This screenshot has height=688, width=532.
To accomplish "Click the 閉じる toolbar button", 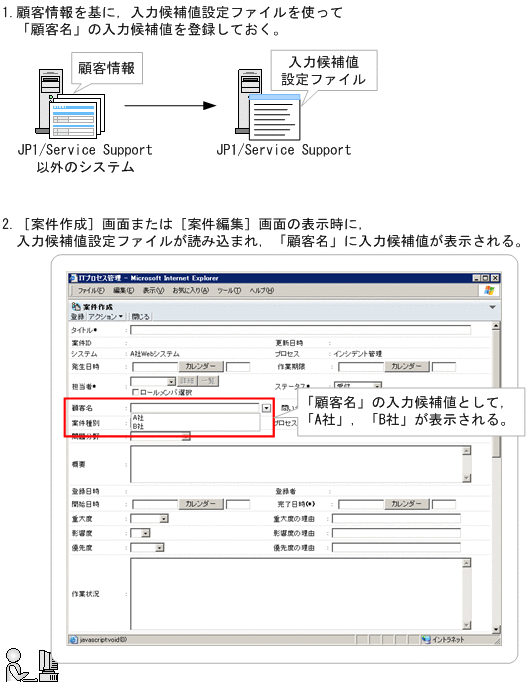I will point(140,316).
